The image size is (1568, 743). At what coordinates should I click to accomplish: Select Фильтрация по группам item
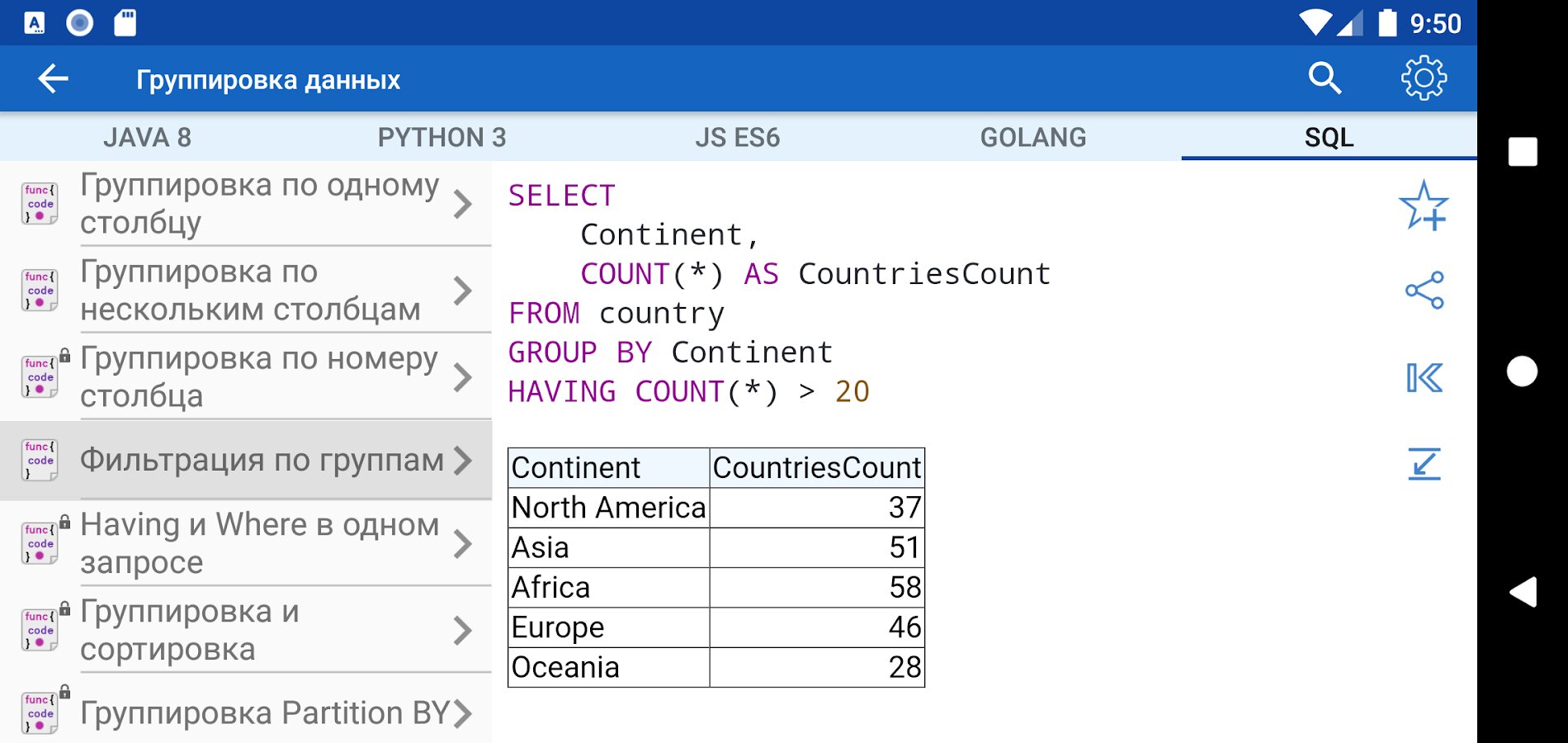pyautogui.click(x=246, y=460)
